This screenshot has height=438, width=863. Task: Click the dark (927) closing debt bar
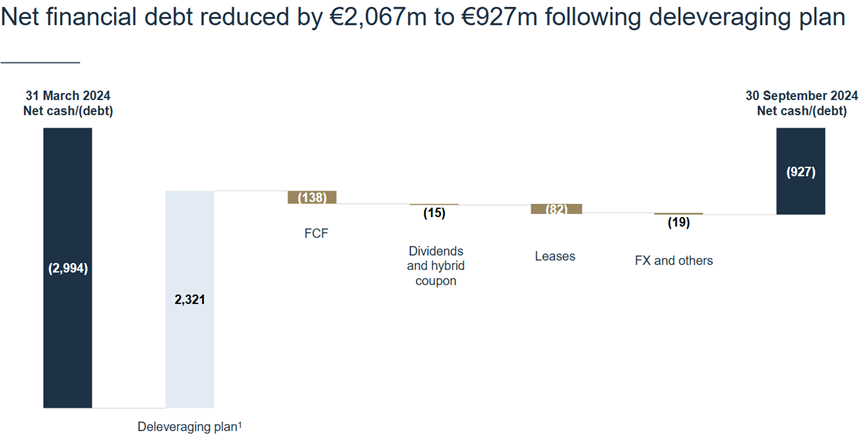pyautogui.click(x=800, y=171)
